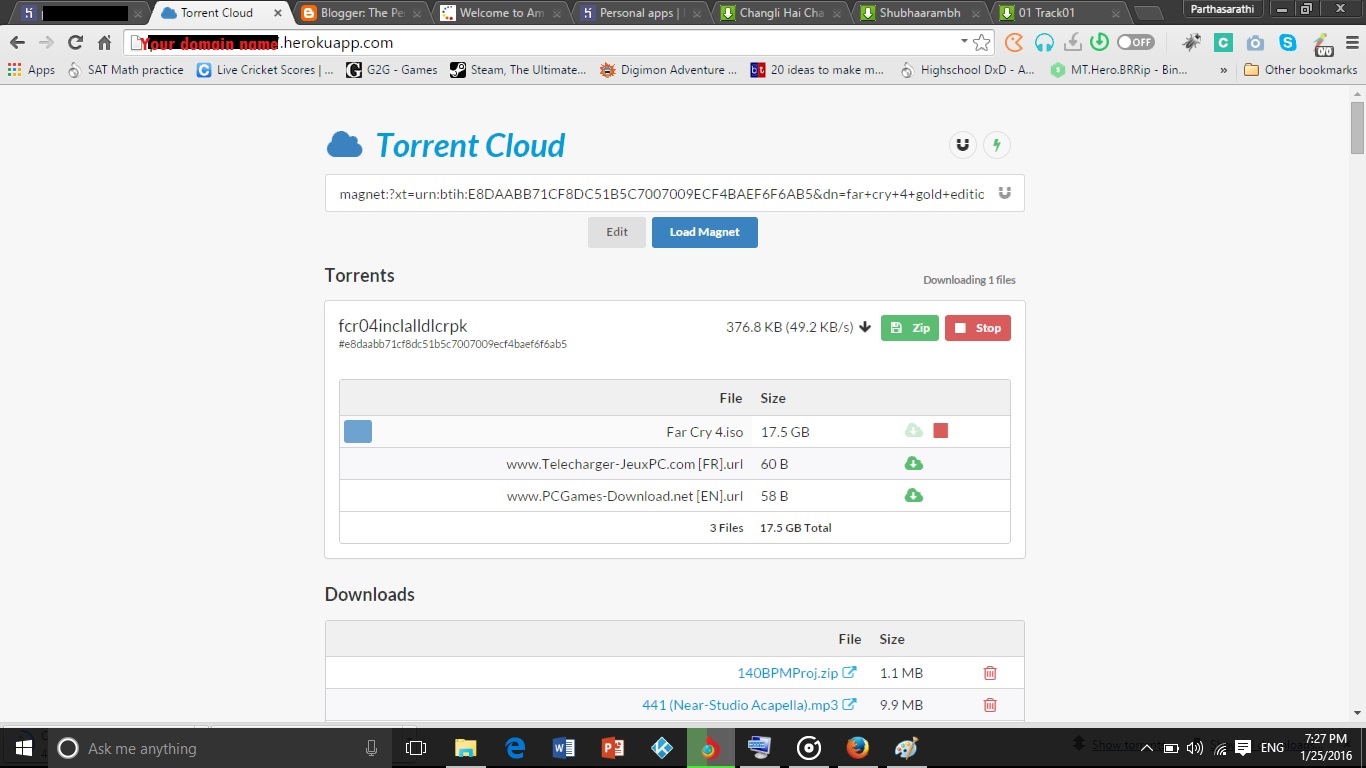Switch to the Changli Hai Cha tab

pos(778,13)
